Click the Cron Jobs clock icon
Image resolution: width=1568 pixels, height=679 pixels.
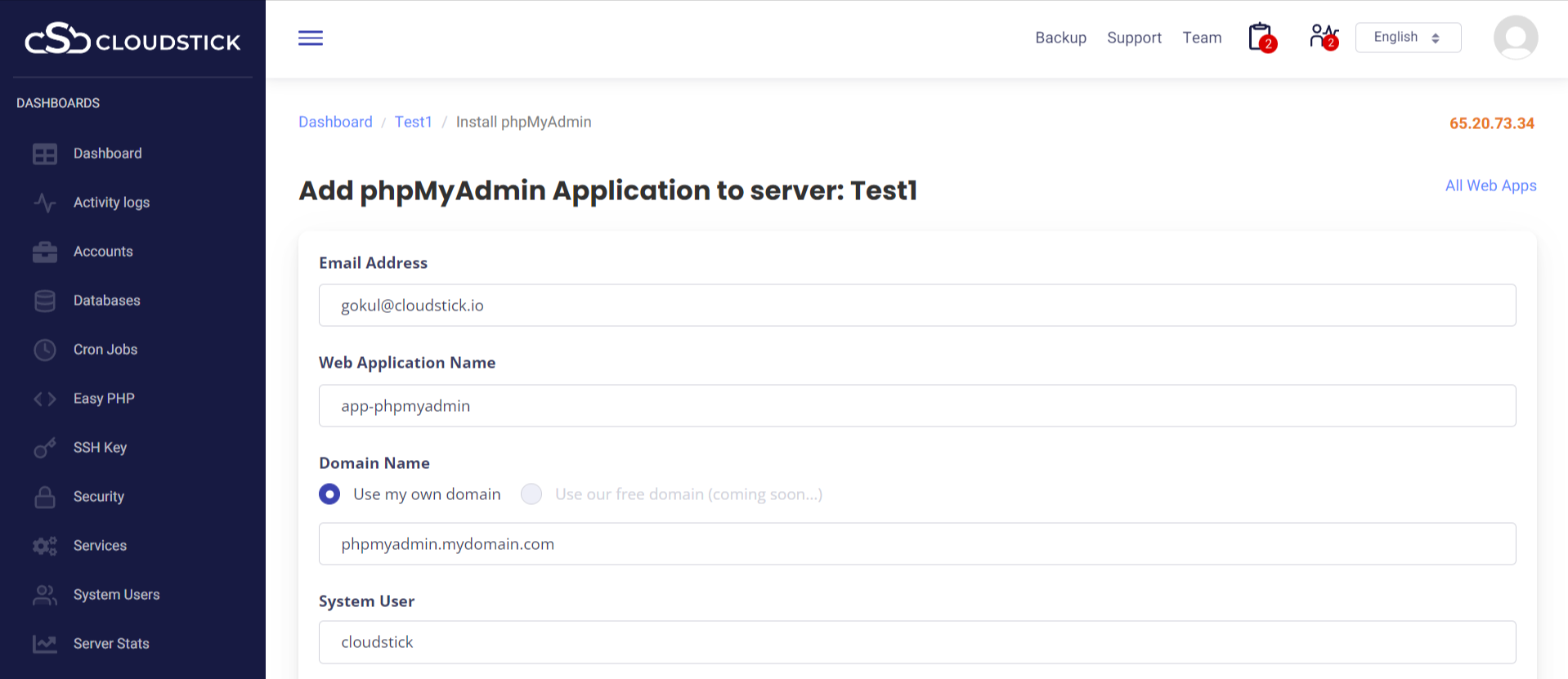[x=45, y=350]
